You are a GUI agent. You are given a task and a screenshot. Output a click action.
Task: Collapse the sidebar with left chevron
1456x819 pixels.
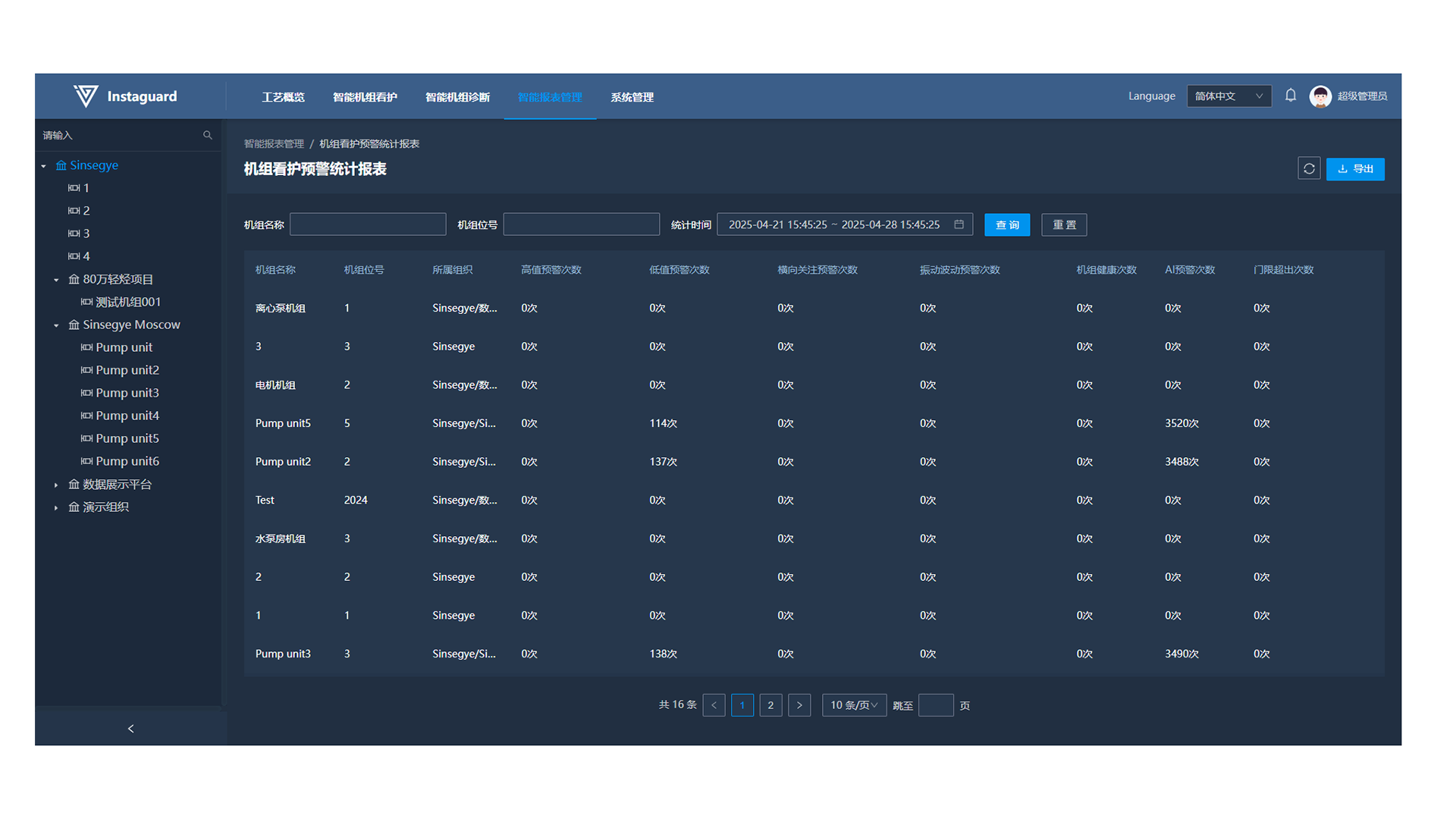pyautogui.click(x=130, y=728)
